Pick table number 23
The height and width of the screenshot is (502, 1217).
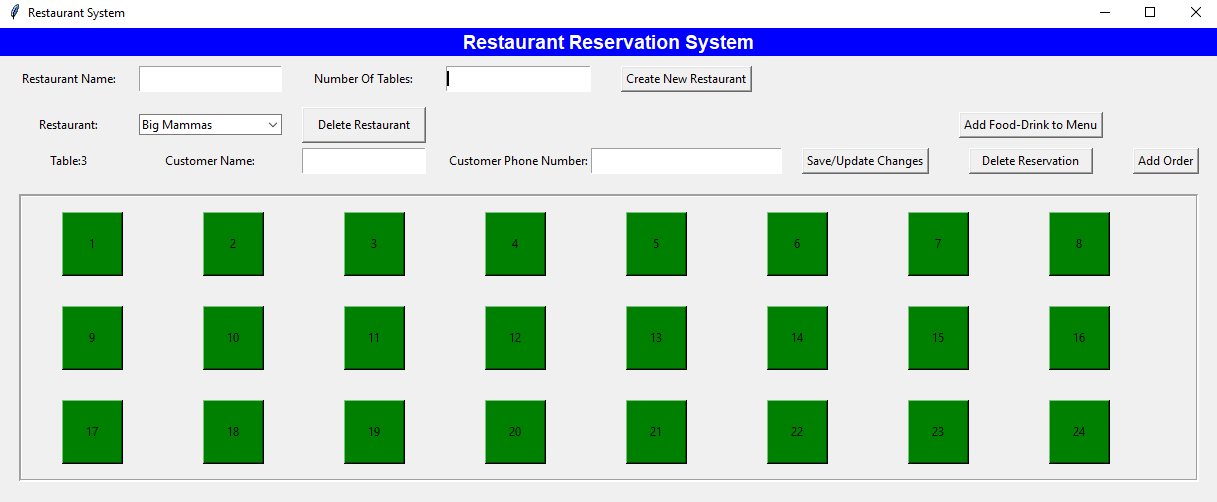pos(938,431)
